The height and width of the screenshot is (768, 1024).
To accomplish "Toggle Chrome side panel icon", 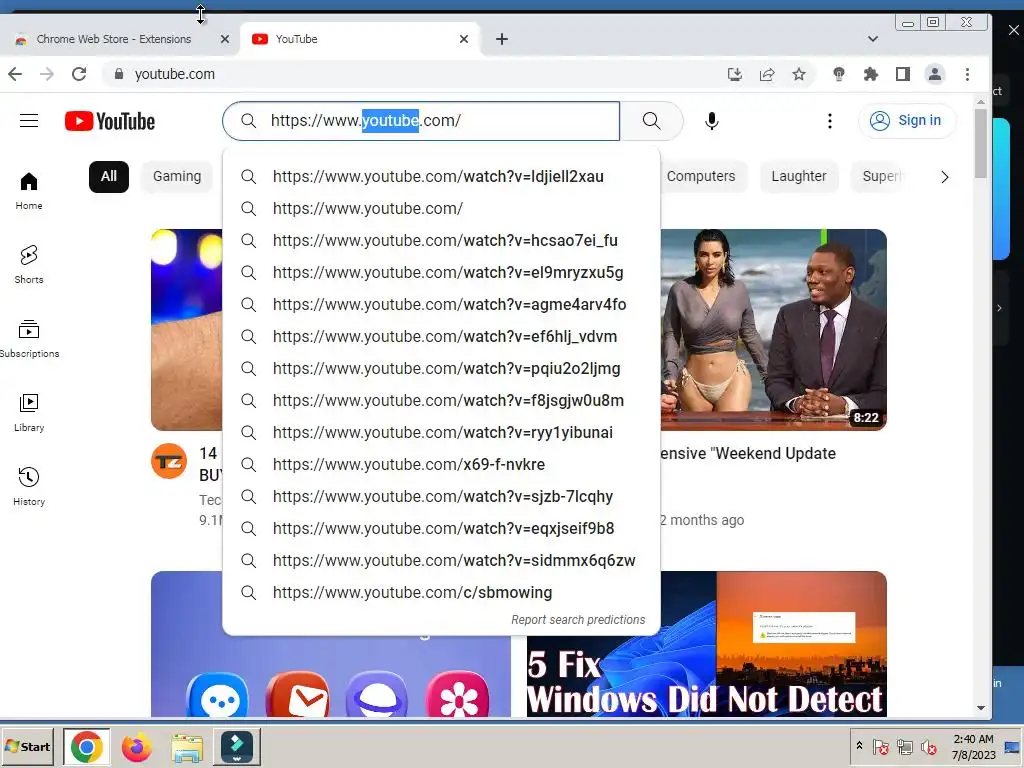I will pyautogui.click(x=903, y=74).
